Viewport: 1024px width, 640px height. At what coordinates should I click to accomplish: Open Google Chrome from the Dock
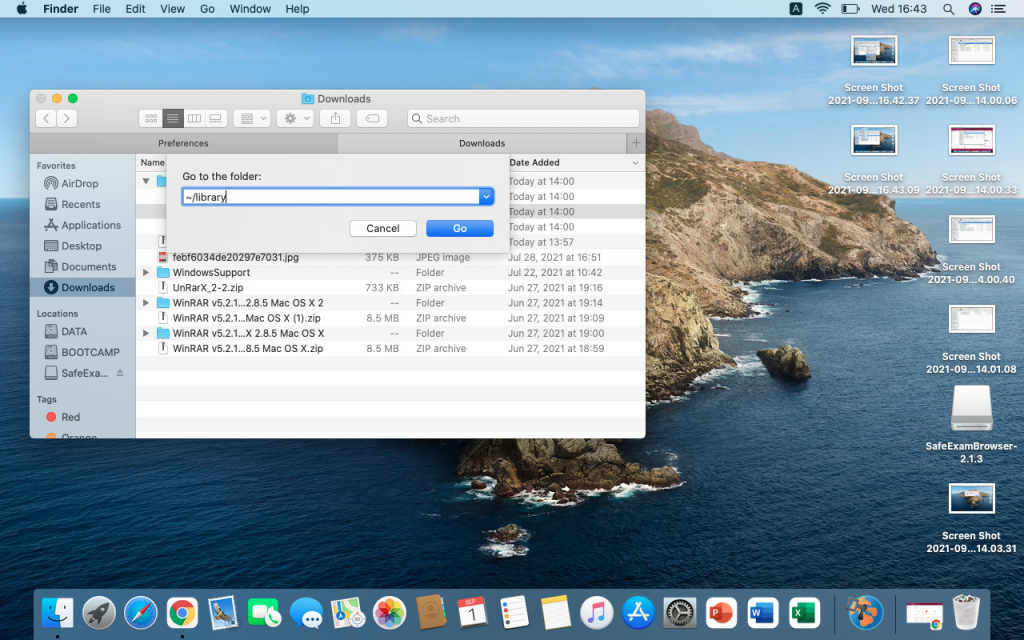click(x=181, y=611)
